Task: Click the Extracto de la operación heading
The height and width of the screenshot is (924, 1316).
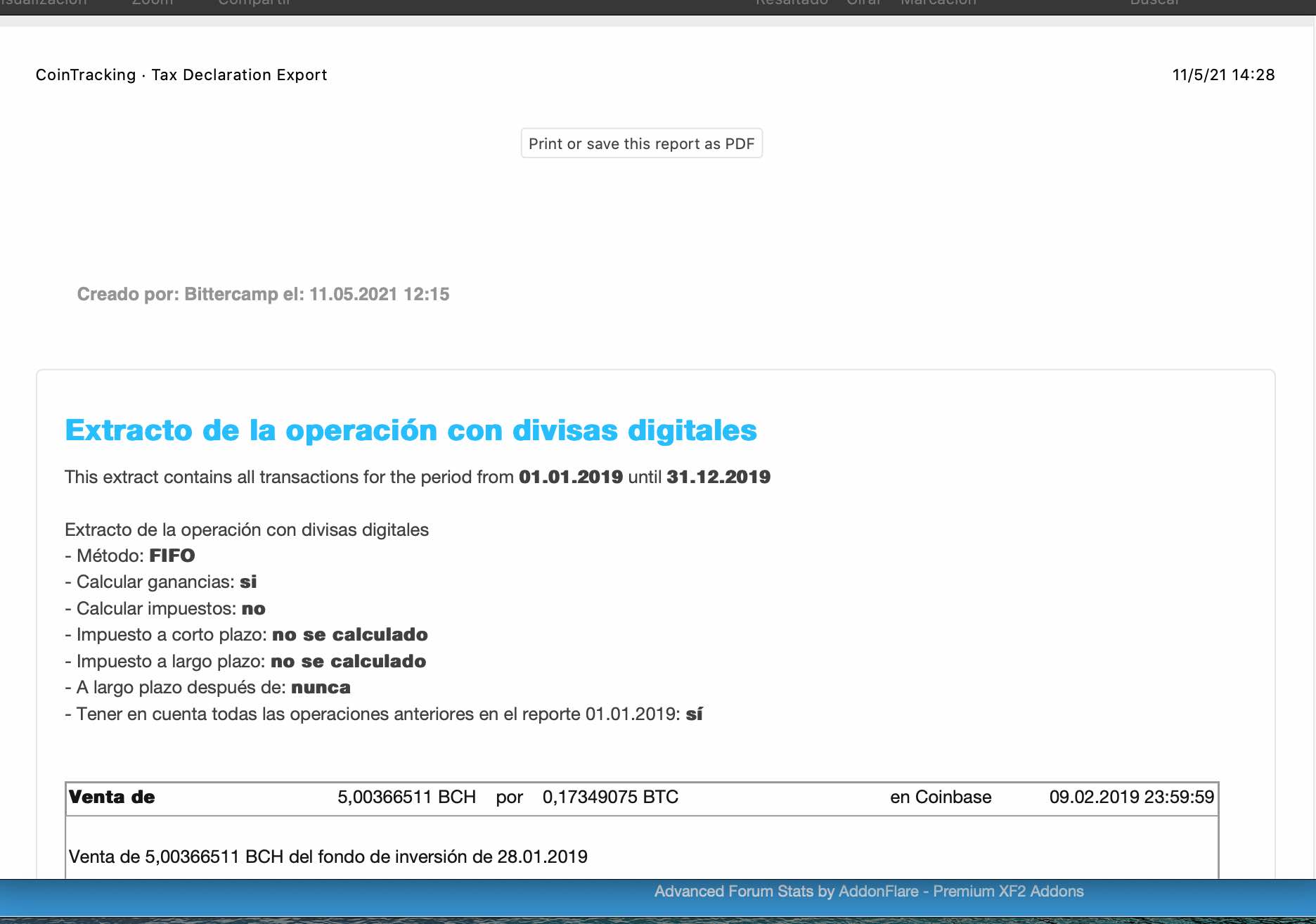Action: pyautogui.click(x=411, y=430)
